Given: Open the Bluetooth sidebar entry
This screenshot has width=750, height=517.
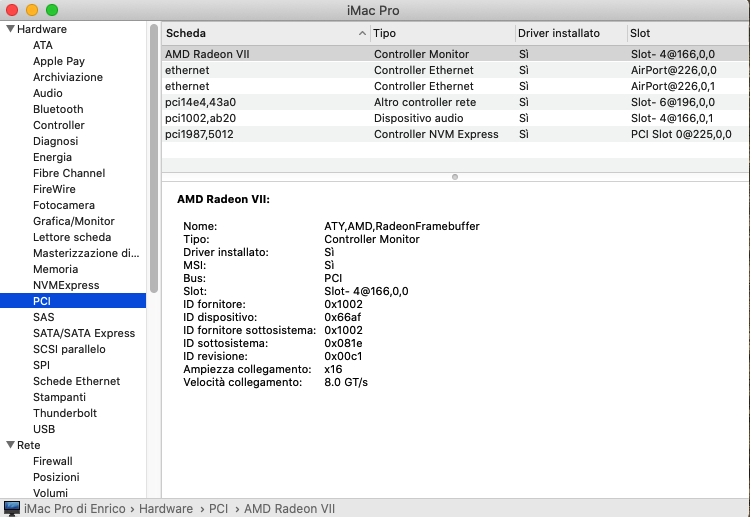Looking at the screenshot, I should 58,109.
